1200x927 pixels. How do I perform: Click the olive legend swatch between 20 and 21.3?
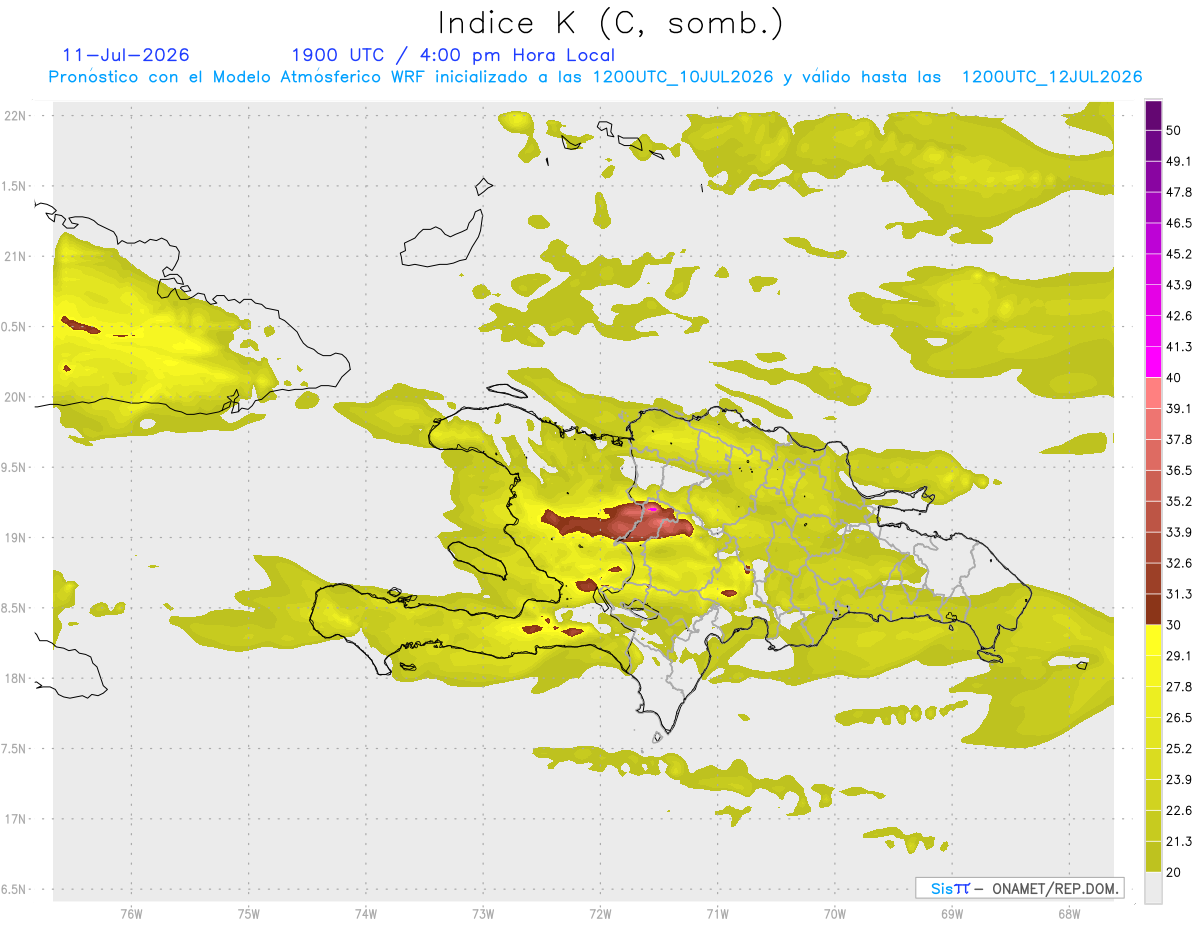tap(1153, 856)
